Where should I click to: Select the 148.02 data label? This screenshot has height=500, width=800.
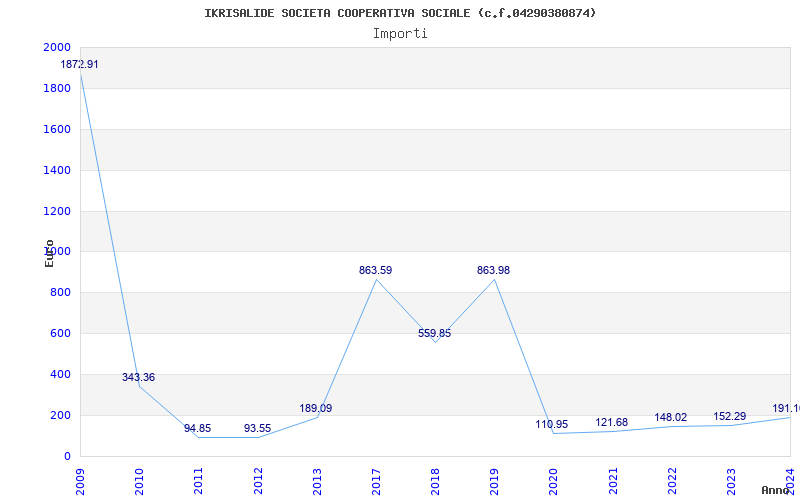(x=671, y=417)
